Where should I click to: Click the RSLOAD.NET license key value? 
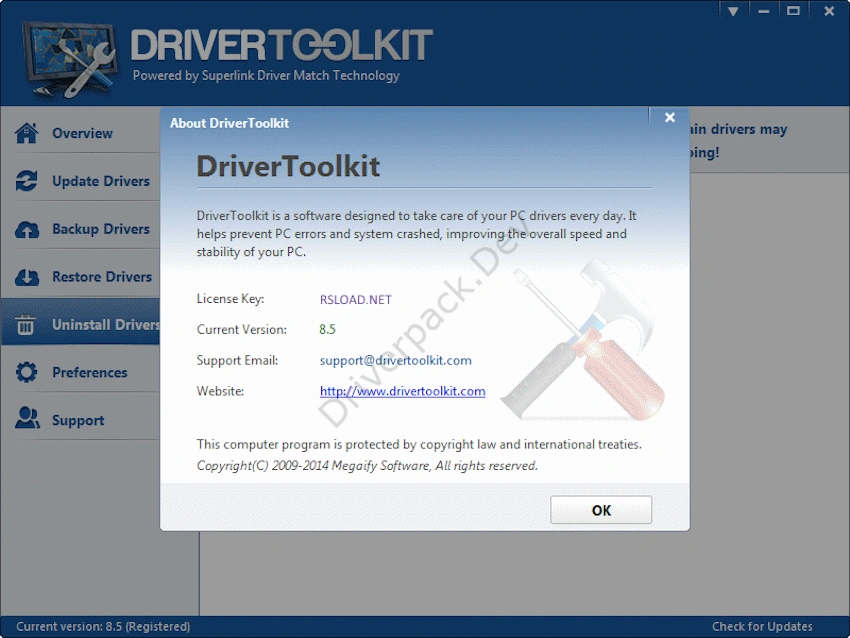click(356, 299)
